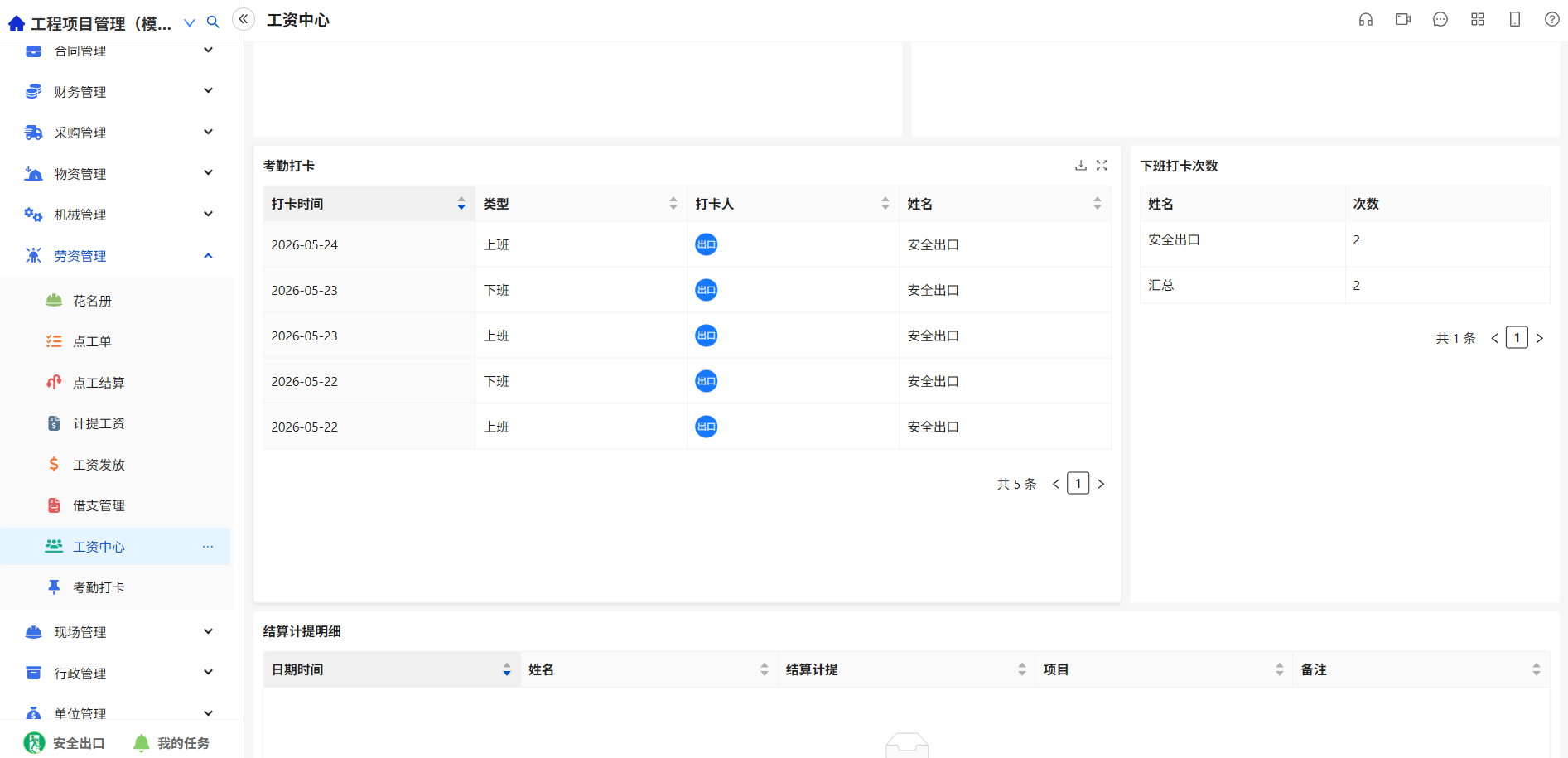Open the project switcher dropdown arrow
The height and width of the screenshot is (758, 1568).
click(x=190, y=22)
